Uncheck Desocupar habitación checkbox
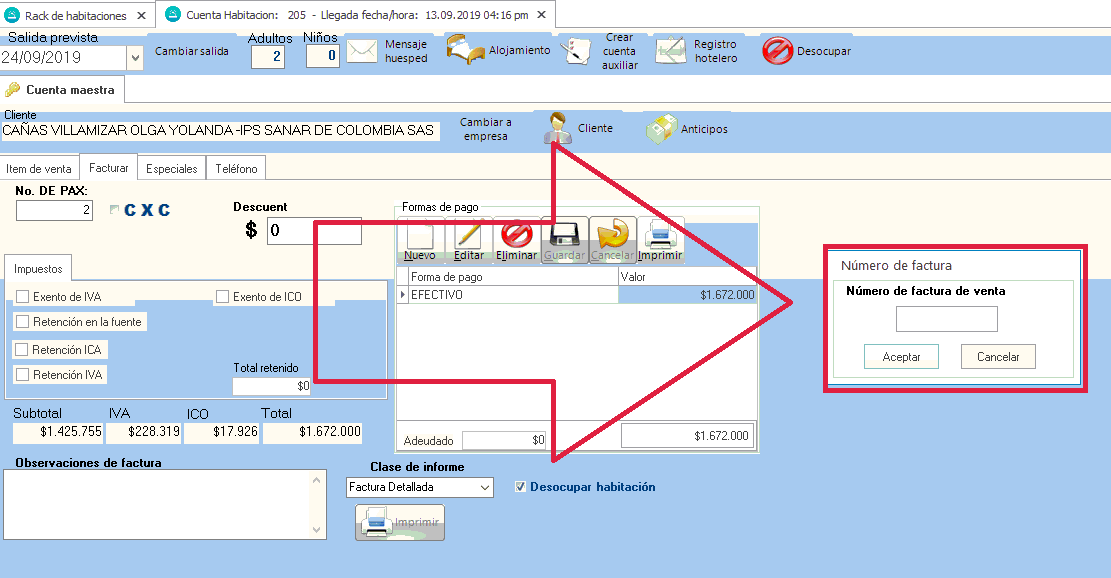 point(520,487)
